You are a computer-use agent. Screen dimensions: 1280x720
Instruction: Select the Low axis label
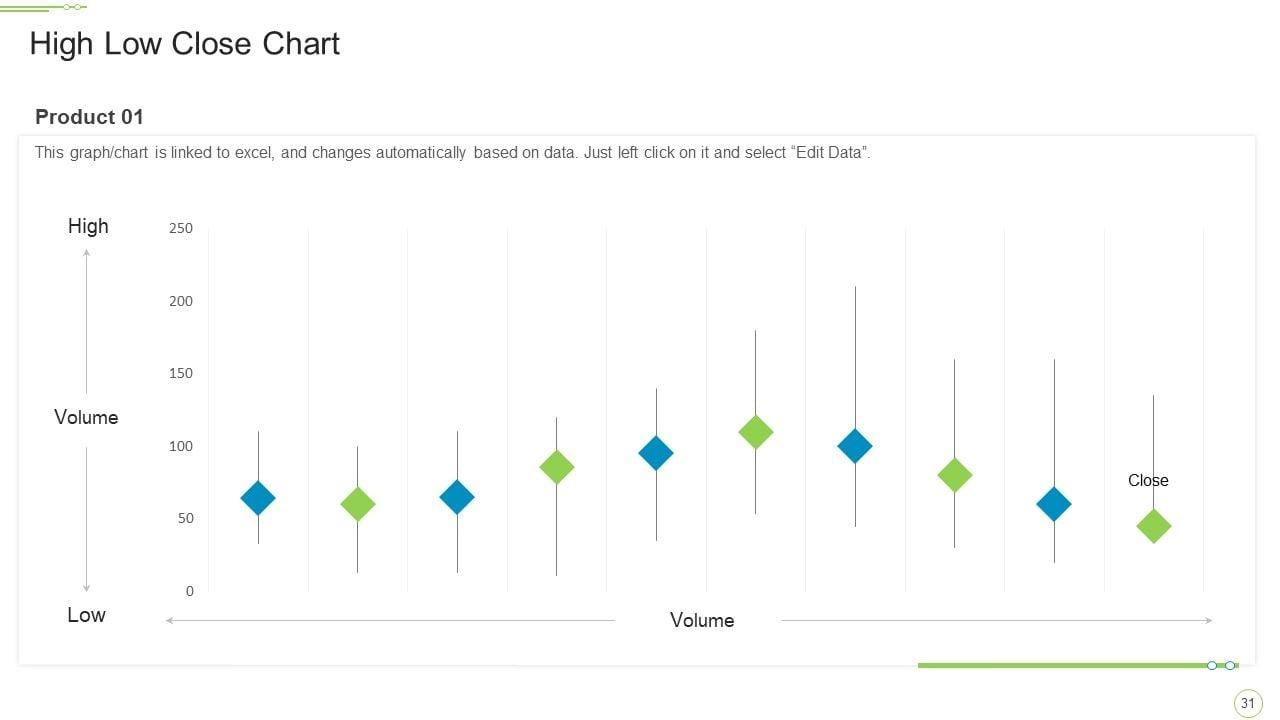[86, 615]
